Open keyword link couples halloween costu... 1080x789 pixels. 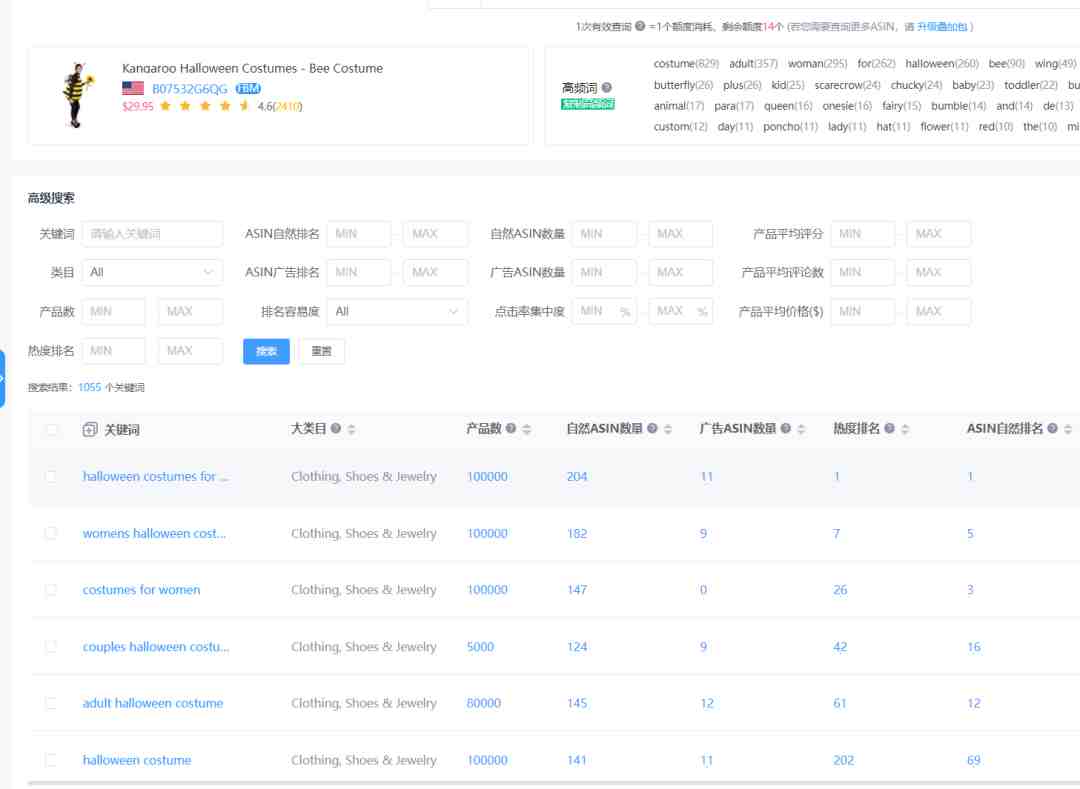pyautogui.click(x=156, y=646)
